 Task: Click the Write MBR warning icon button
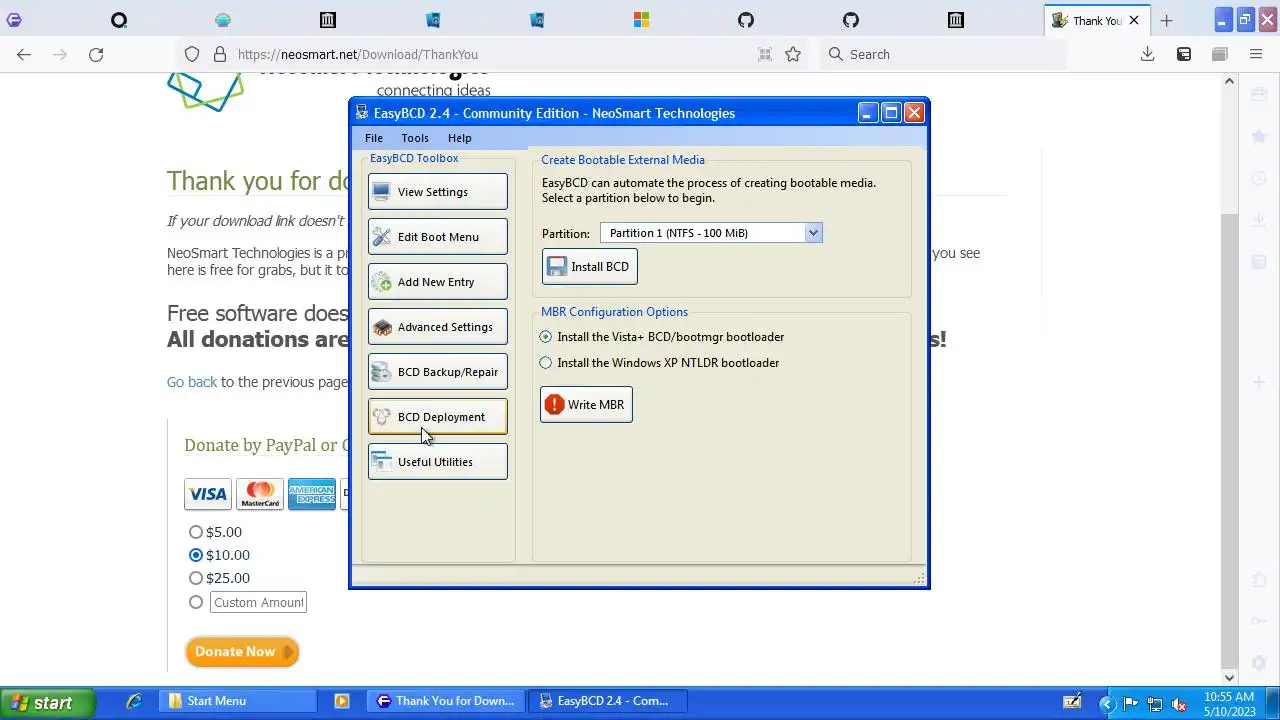pos(586,405)
